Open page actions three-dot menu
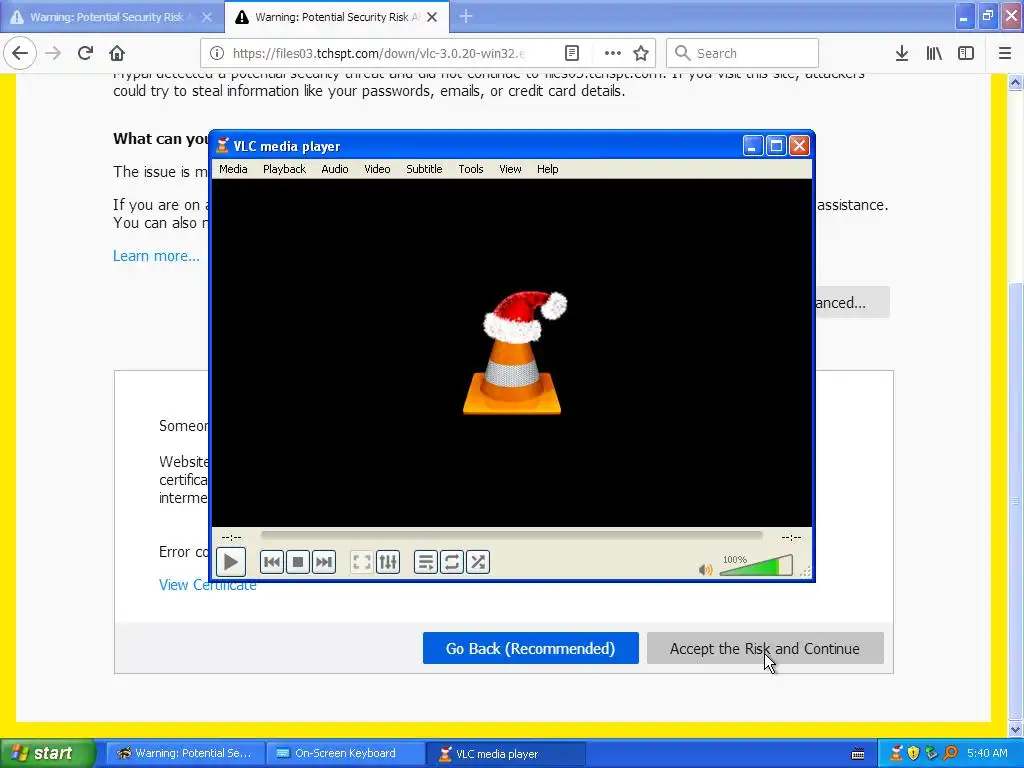This screenshot has width=1024, height=768. tap(612, 53)
